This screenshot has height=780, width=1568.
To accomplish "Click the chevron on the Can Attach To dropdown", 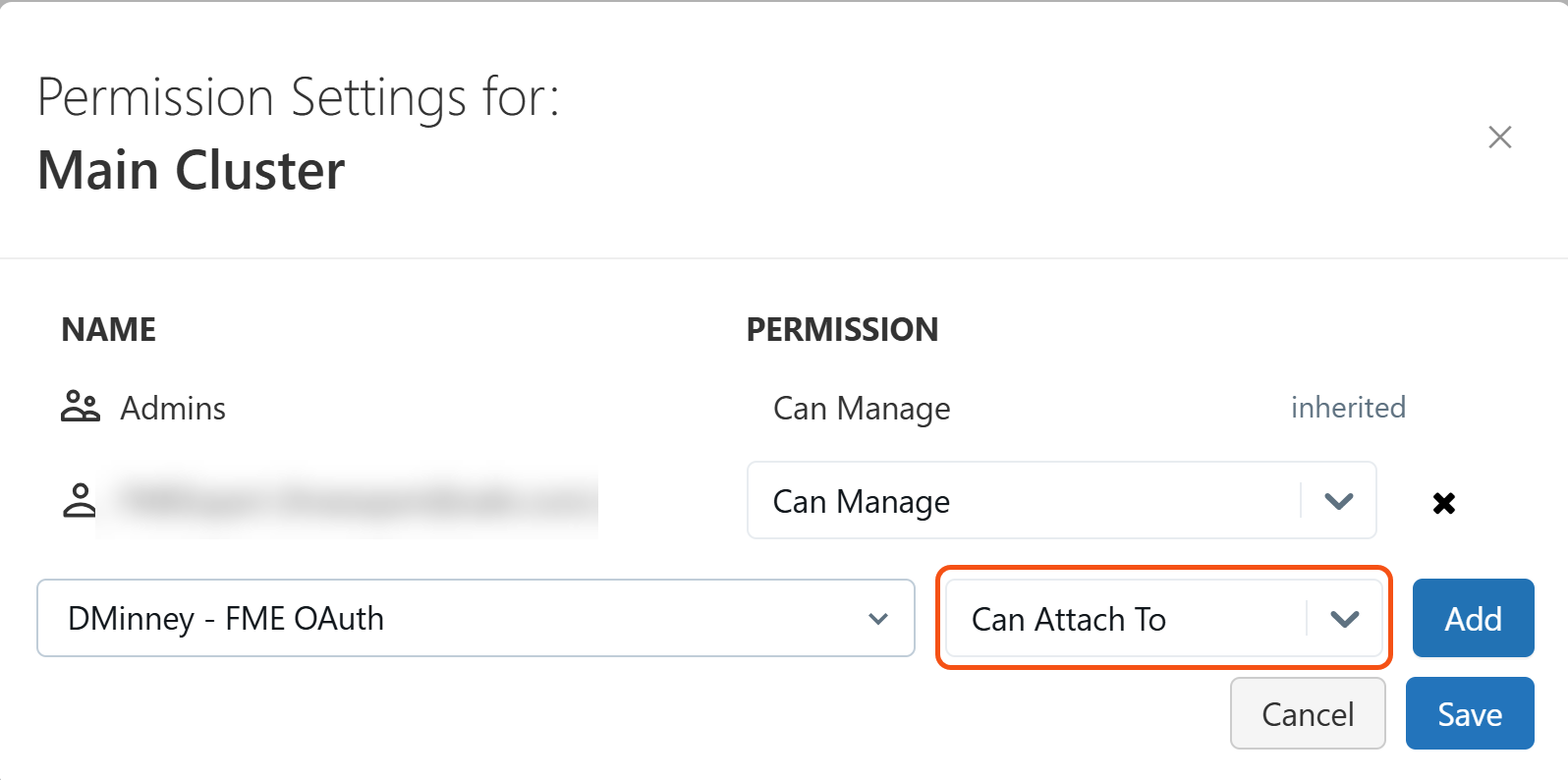I will 1344,618.
